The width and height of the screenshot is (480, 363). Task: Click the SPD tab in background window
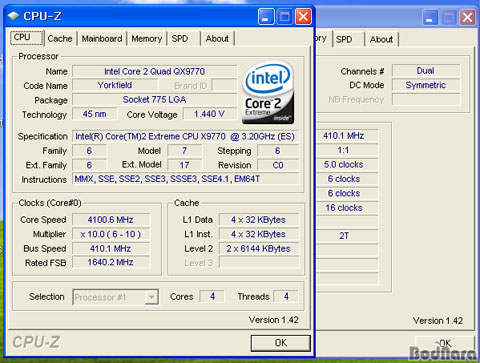point(348,39)
